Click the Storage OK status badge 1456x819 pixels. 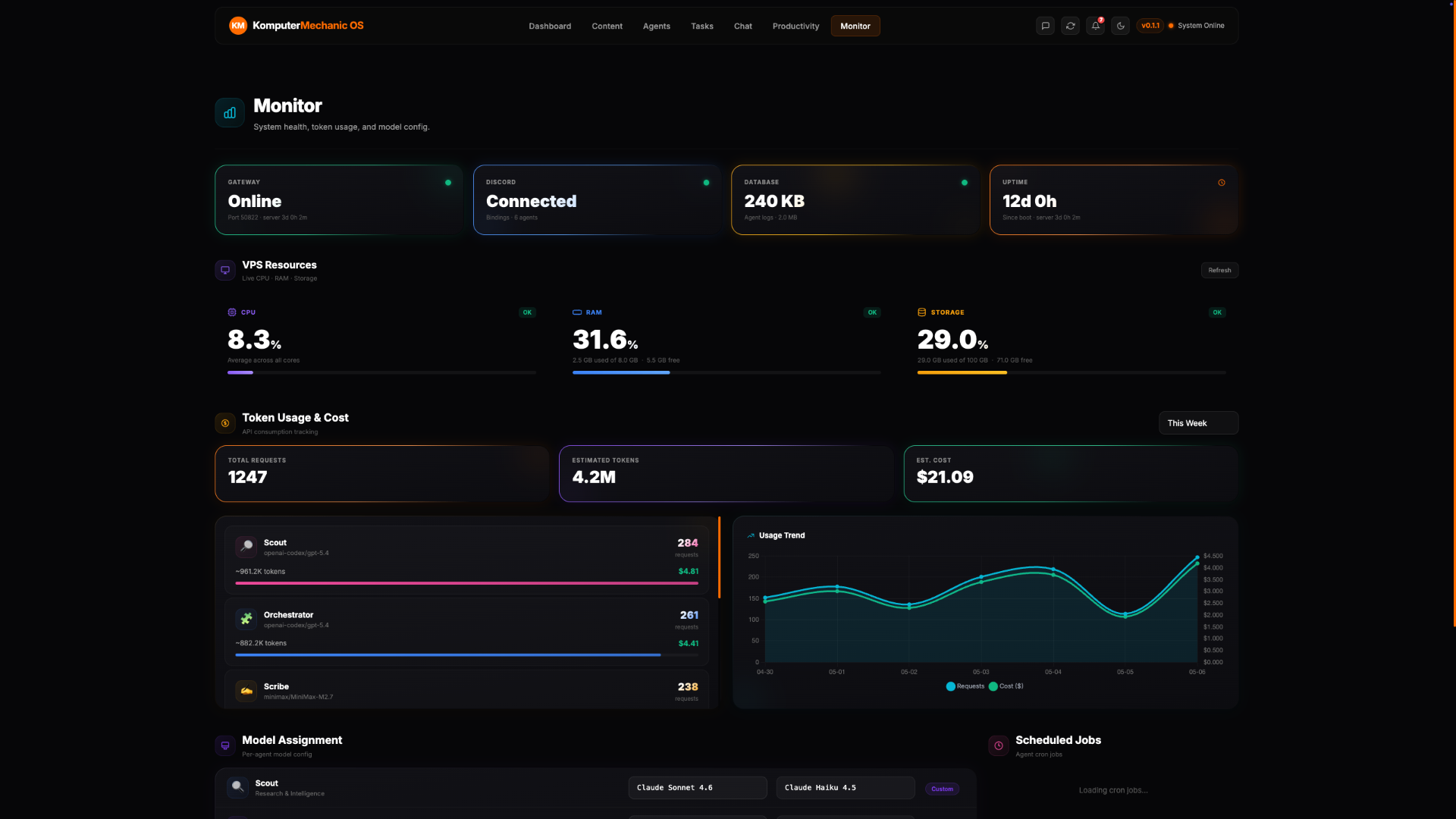[1217, 312]
